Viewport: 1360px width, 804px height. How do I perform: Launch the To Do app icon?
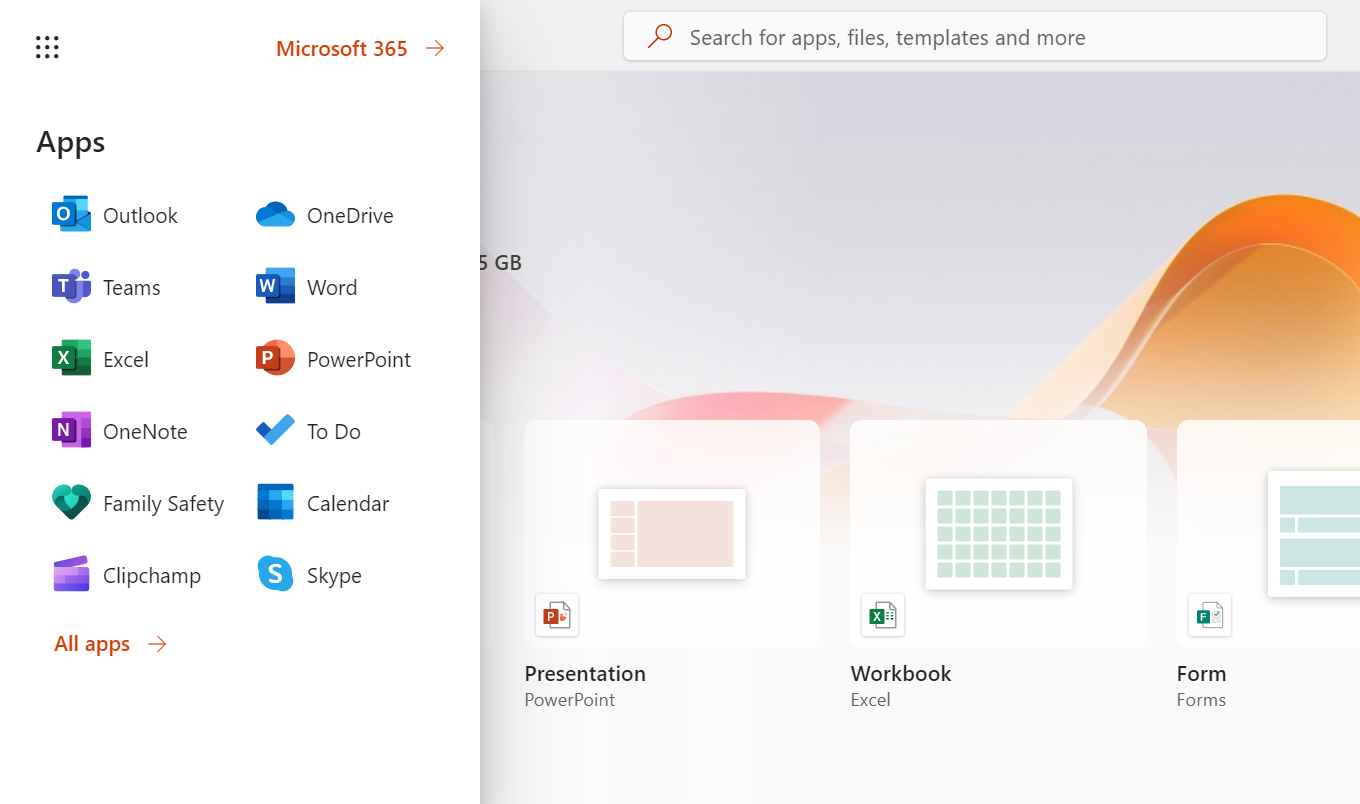coord(275,431)
